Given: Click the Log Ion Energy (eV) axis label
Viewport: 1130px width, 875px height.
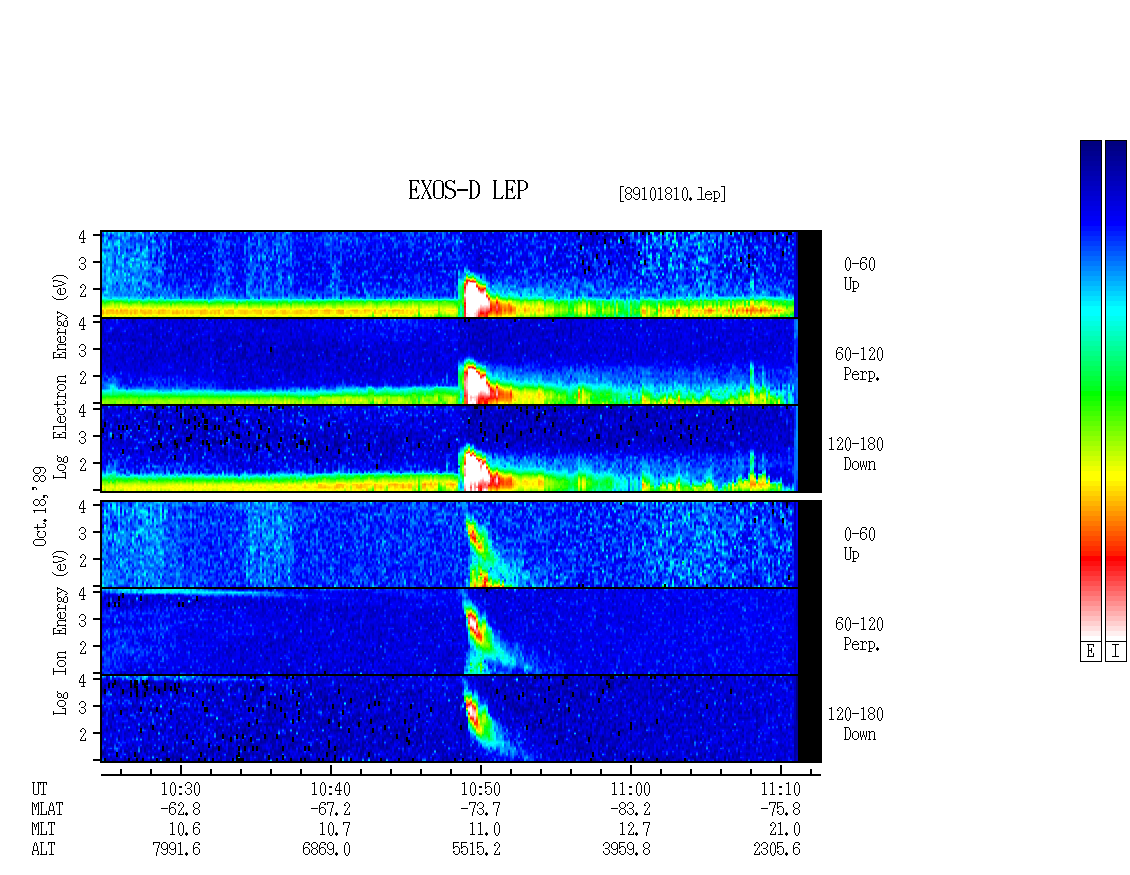Looking at the screenshot, I should (60, 632).
